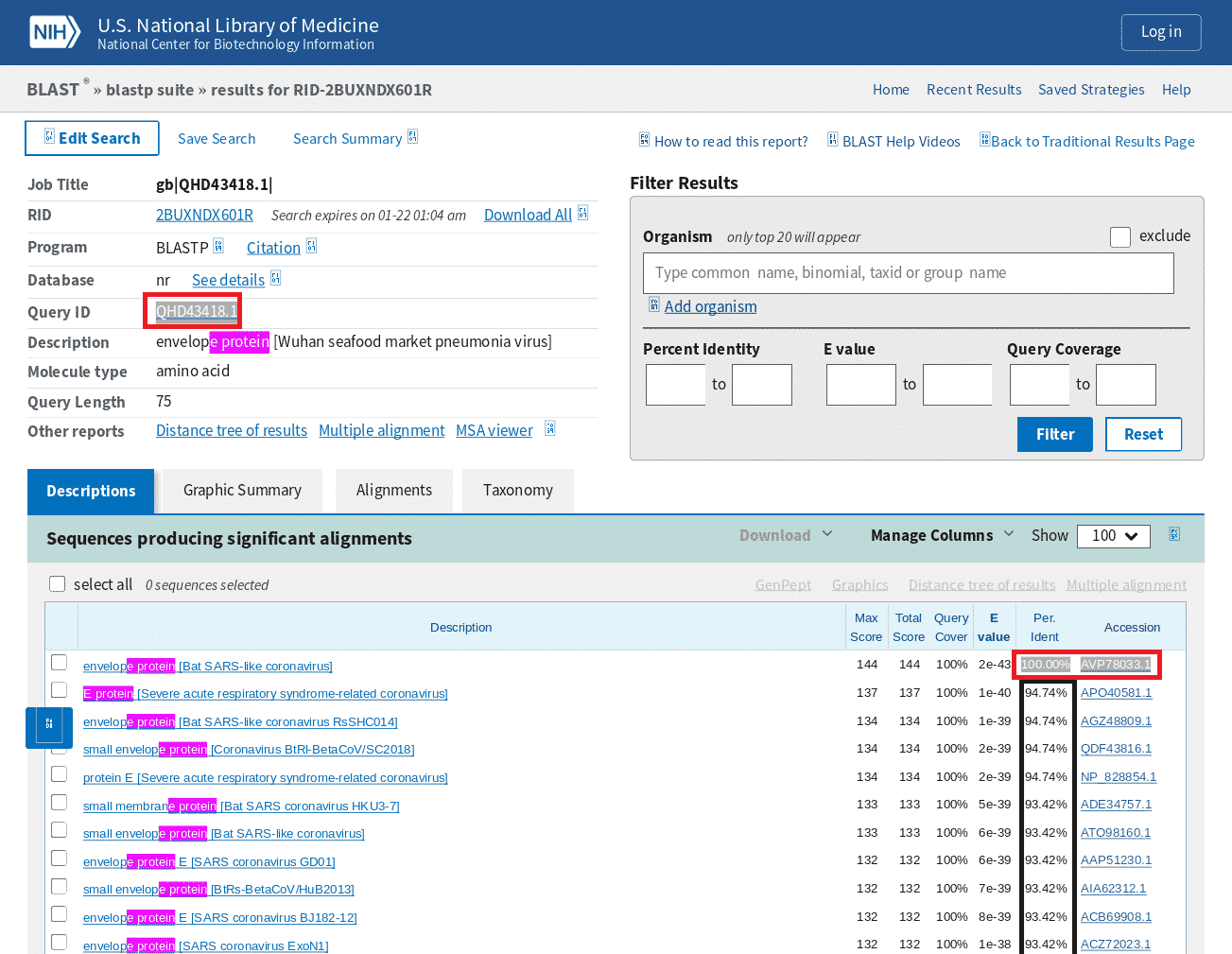The width and height of the screenshot is (1232, 954).
Task: Expand the Download dropdown in results header
Action: coord(786,535)
